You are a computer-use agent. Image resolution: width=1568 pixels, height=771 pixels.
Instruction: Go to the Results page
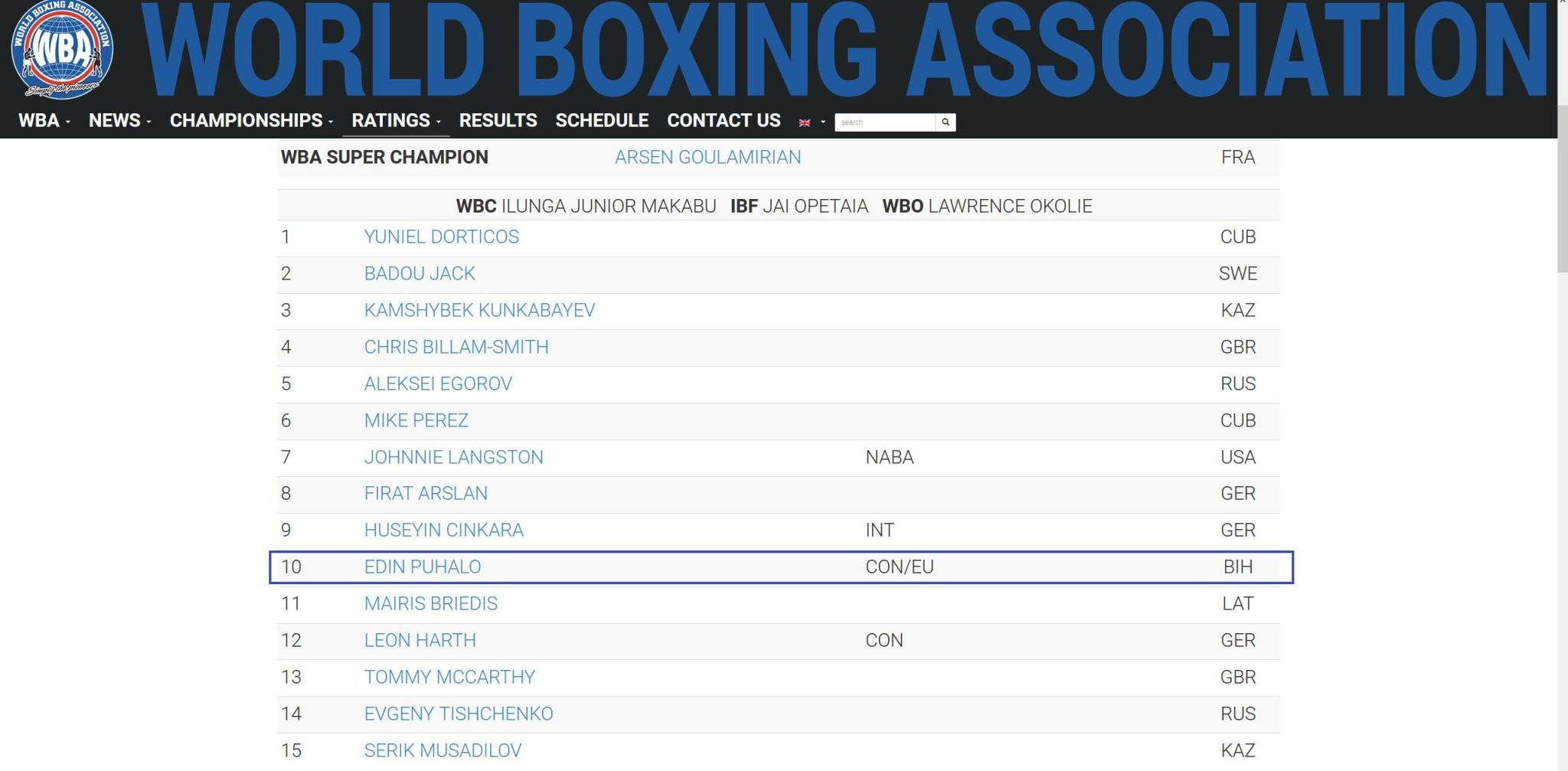pyautogui.click(x=498, y=120)
